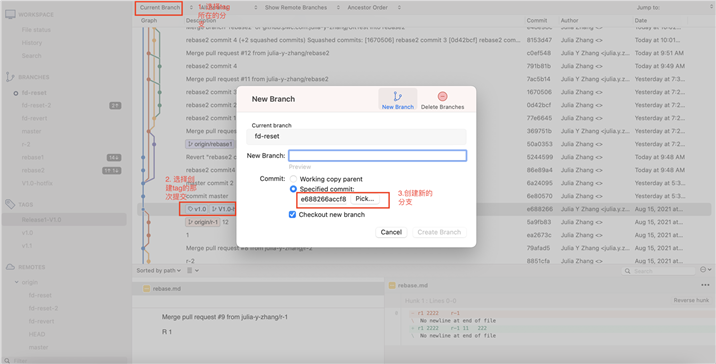Open the search options circle dropdown
The image size is (716, 364).
point(705,270)
